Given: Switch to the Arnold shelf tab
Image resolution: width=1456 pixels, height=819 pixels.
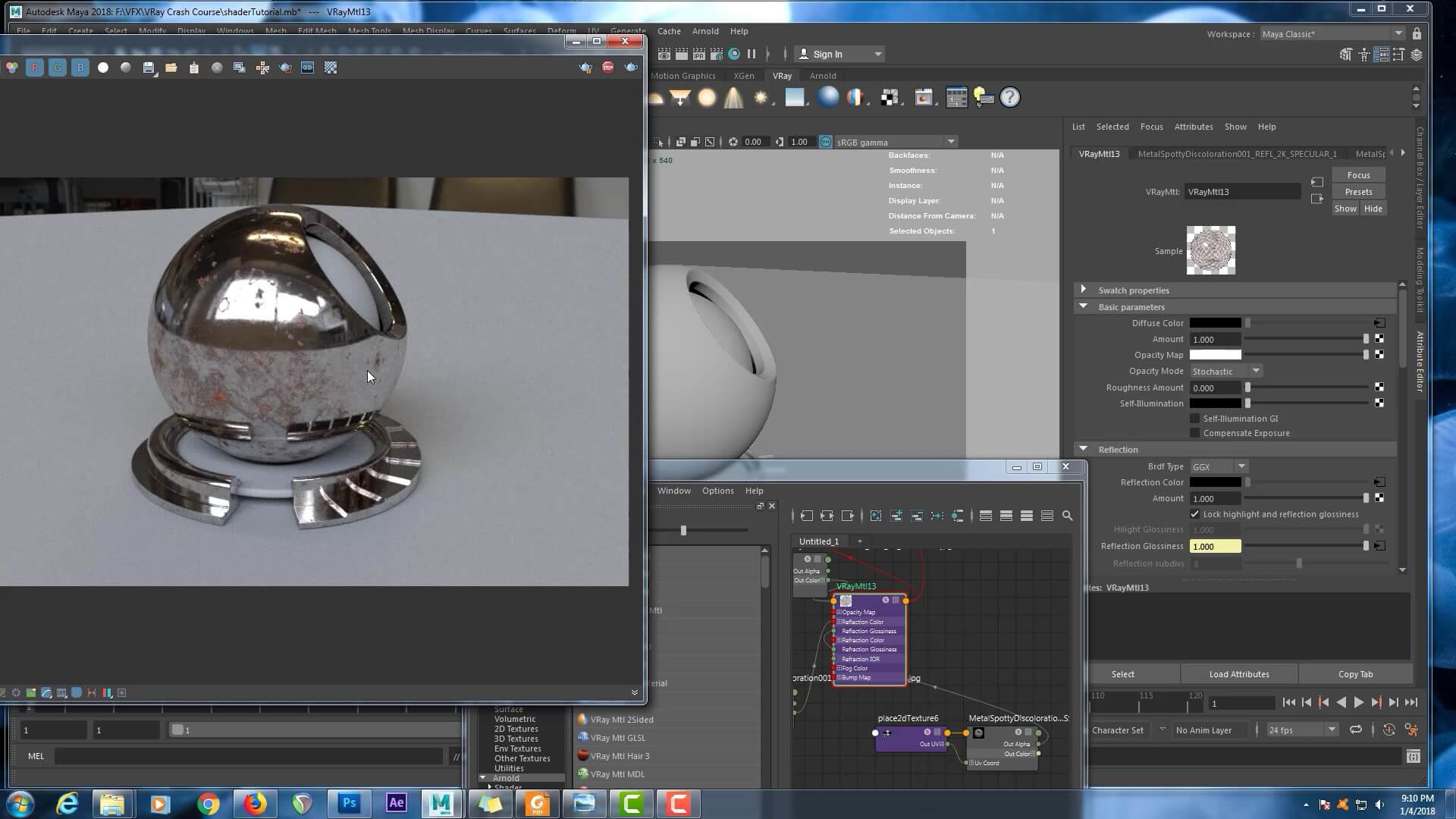Looking at the screenshot, I should (822, 76).
